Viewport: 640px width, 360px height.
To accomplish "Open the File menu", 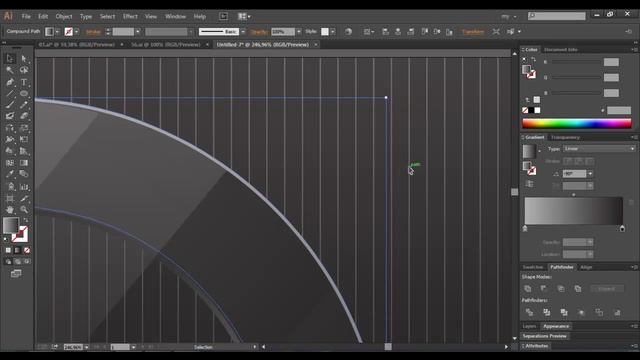I will tap(26, 16).
